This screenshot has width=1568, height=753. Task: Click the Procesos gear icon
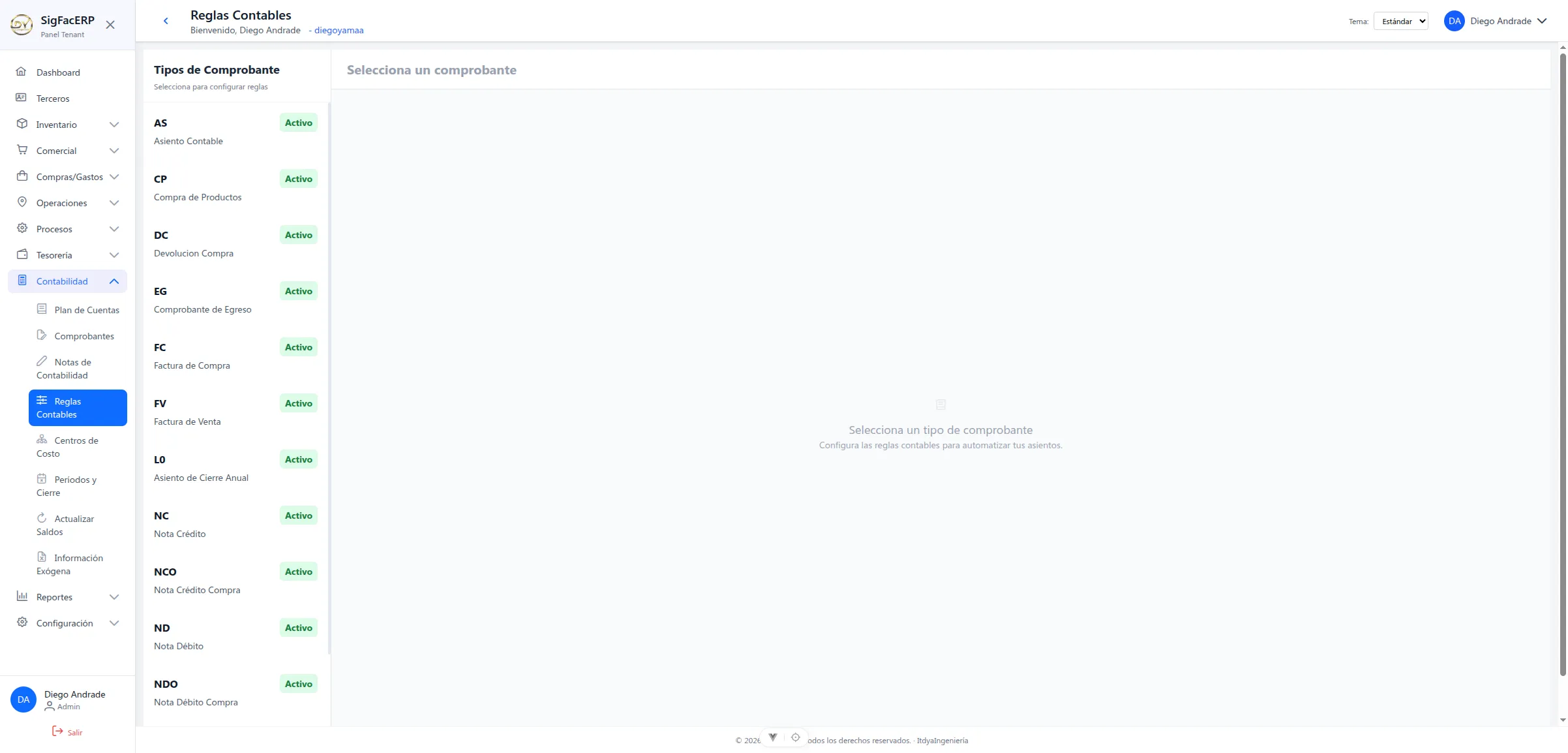coord(22,228)
